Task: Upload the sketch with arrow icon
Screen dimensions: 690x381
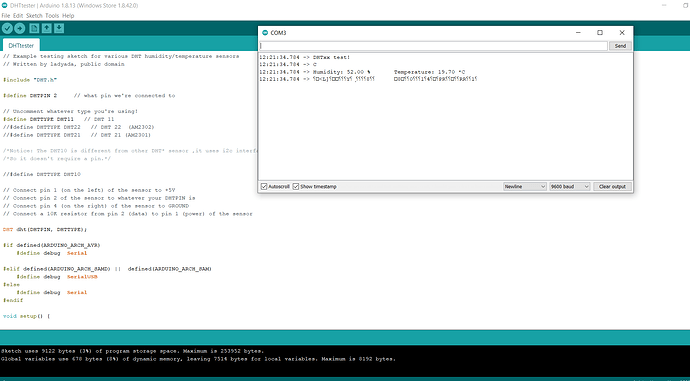Action: (x=19, y=29)
